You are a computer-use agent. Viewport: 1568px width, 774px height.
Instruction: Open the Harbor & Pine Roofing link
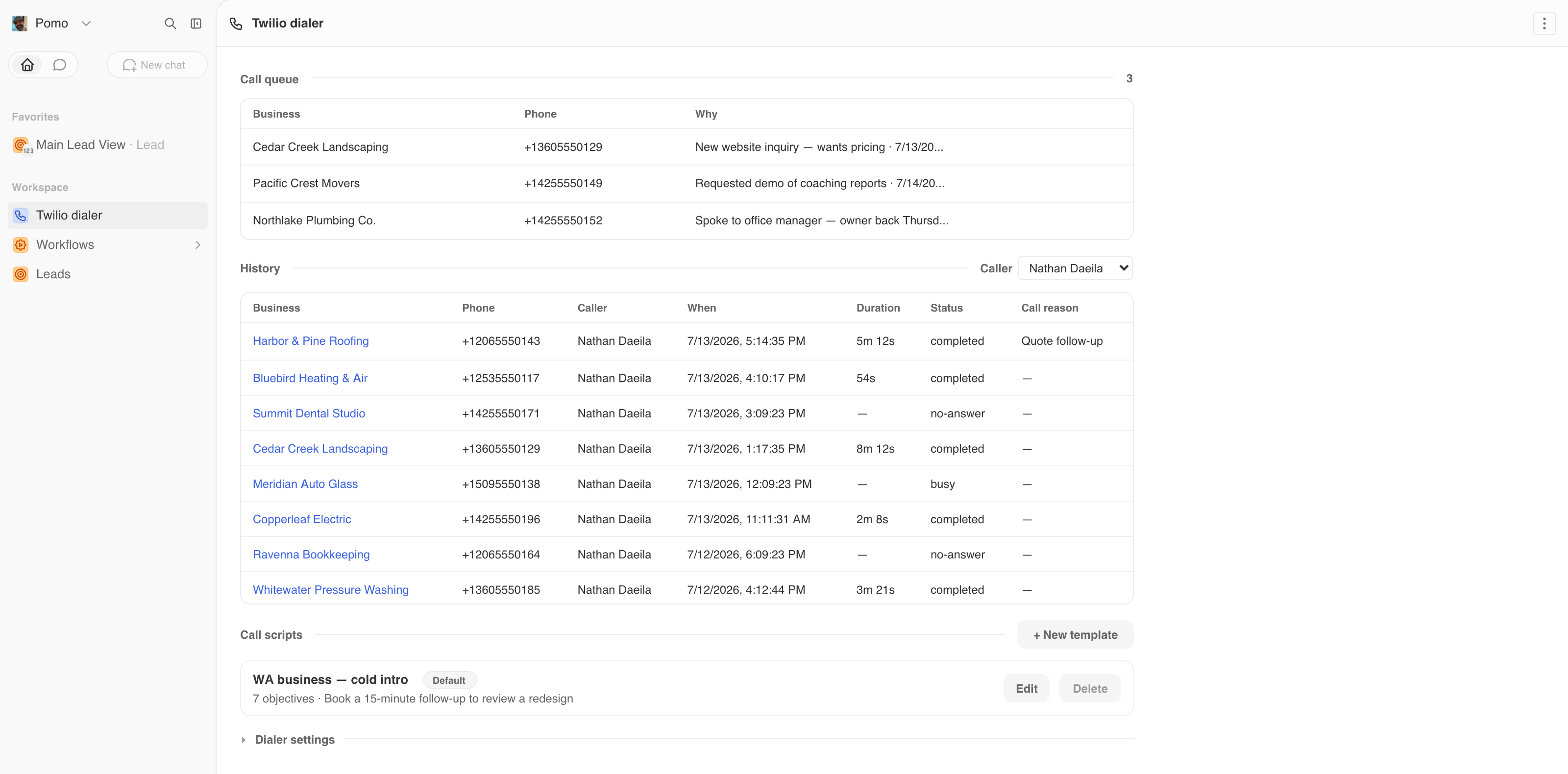click(x=311, y=341)
